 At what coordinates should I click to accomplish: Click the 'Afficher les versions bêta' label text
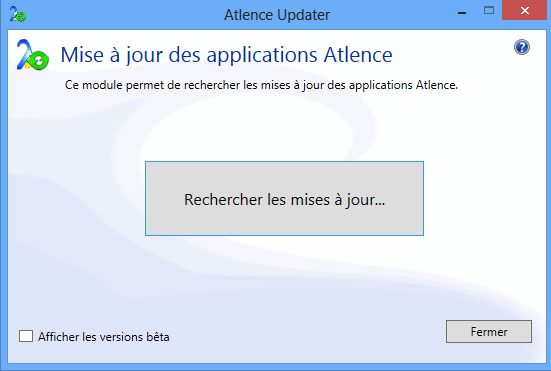(x=104, y=337)
